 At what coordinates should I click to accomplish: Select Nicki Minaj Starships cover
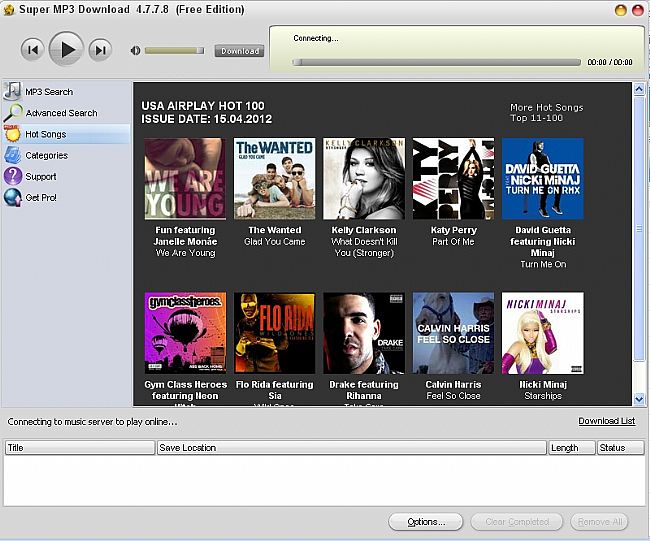click(543, 333)
